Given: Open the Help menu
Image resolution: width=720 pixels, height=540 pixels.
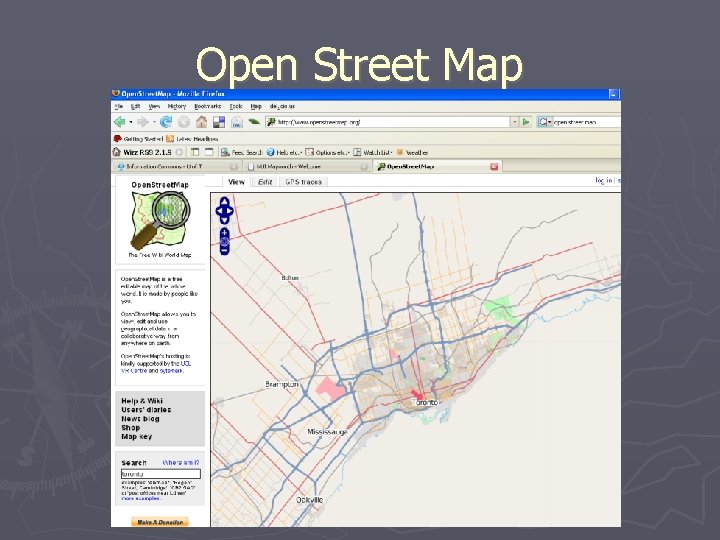Looking at the screenshot, I should 256,106.
